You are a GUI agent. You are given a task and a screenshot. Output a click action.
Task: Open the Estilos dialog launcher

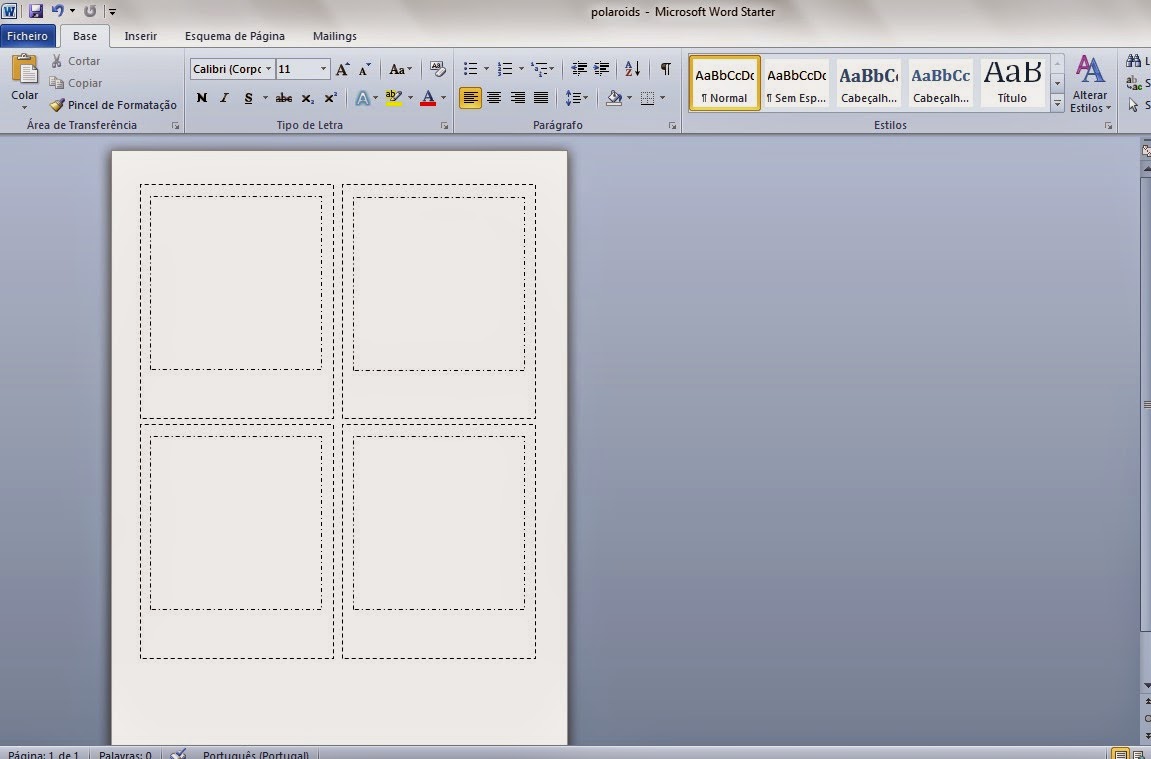[x=1108, y=126]
